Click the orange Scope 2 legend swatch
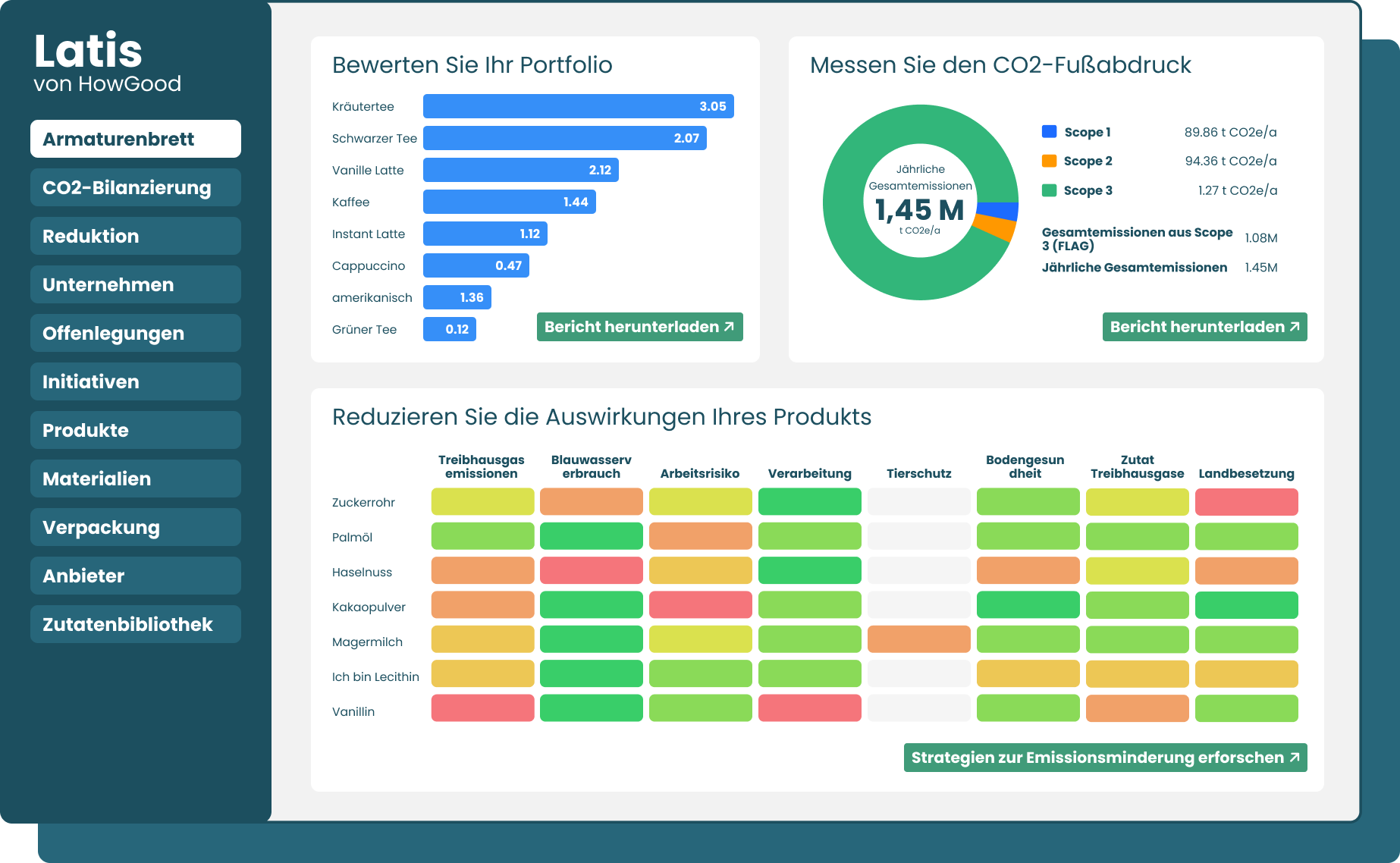This screenshot has width=1400, height=863. (1050, 161)
